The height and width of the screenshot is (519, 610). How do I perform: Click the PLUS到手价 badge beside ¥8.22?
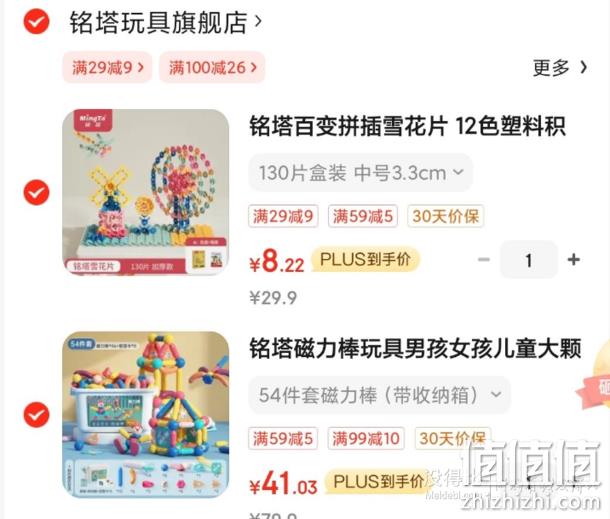tap(365, 260)
